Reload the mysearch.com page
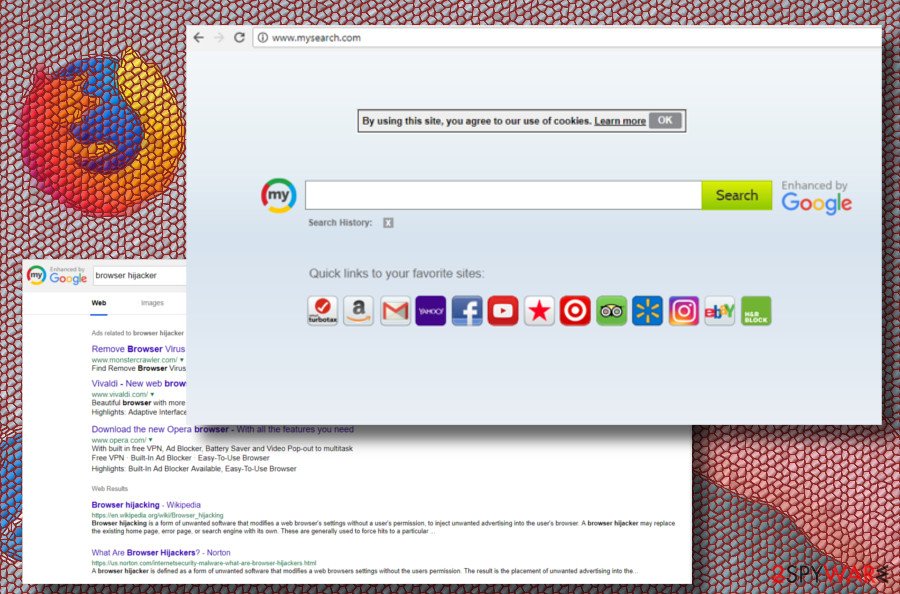 tap(239, 38)
